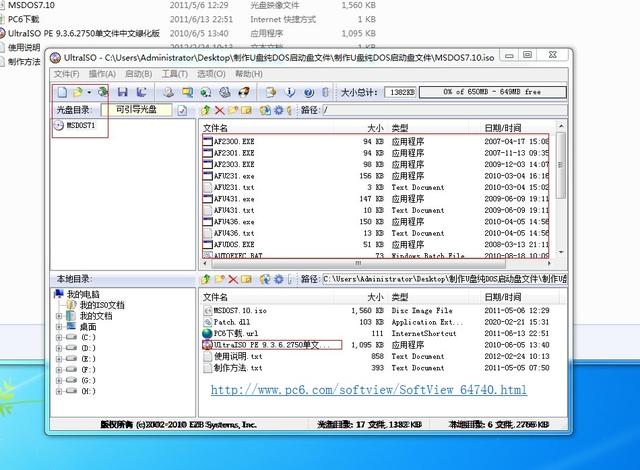Go up a folder in image pane
Image resolution: width=640 pixels, height=470 pixels.
tap(206, 110)
